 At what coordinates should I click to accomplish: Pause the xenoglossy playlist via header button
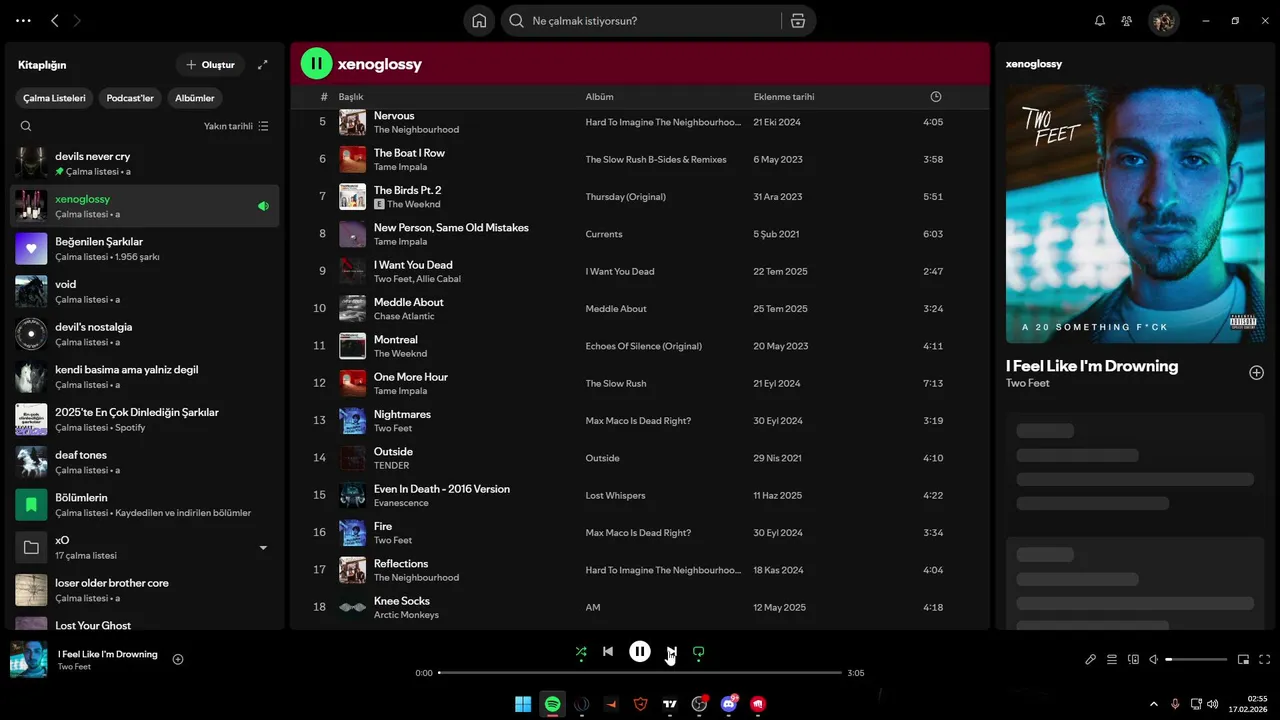pyautogui.click(x=316, y=64)
